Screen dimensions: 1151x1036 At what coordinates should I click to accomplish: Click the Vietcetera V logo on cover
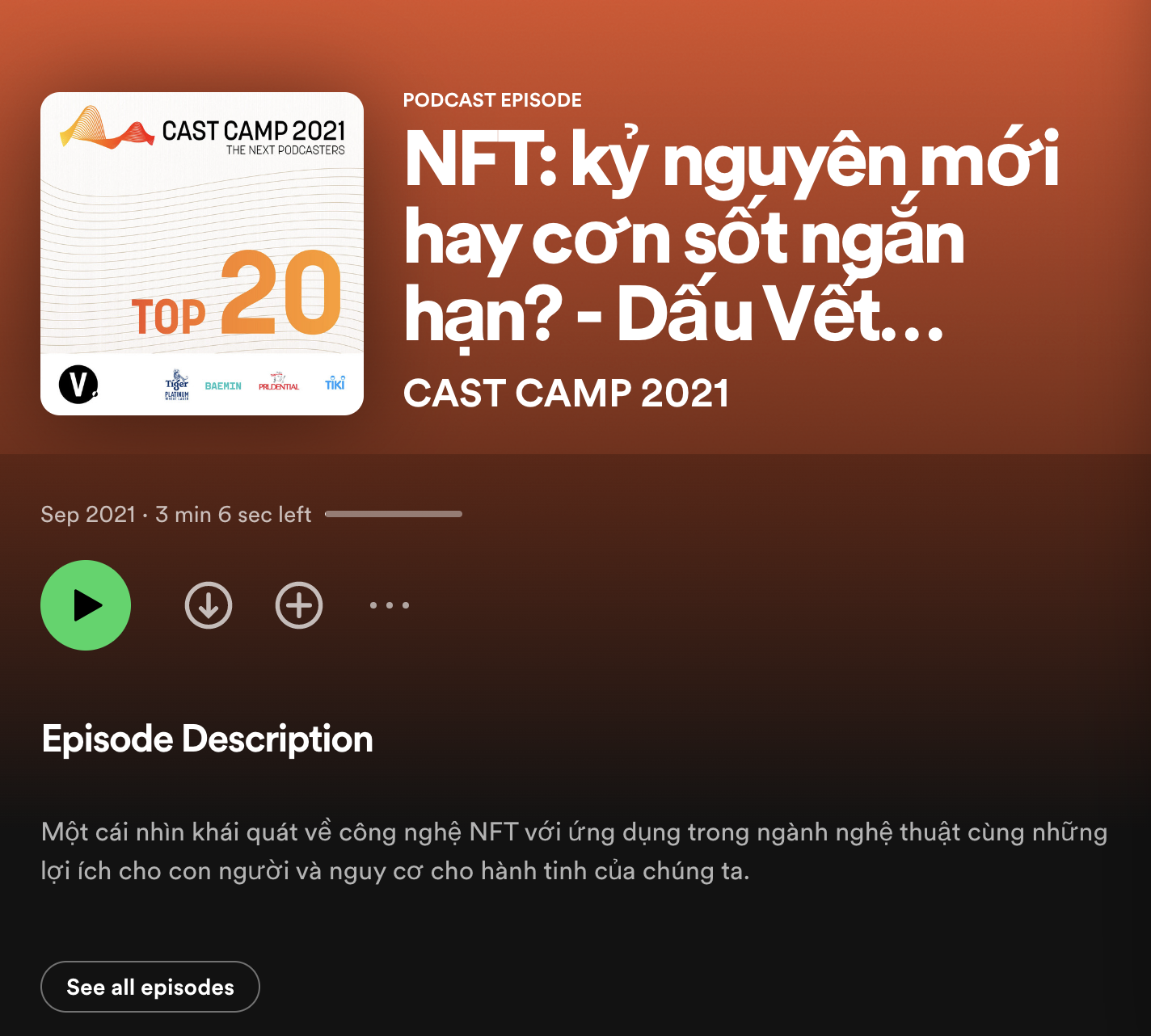(78, 384)
